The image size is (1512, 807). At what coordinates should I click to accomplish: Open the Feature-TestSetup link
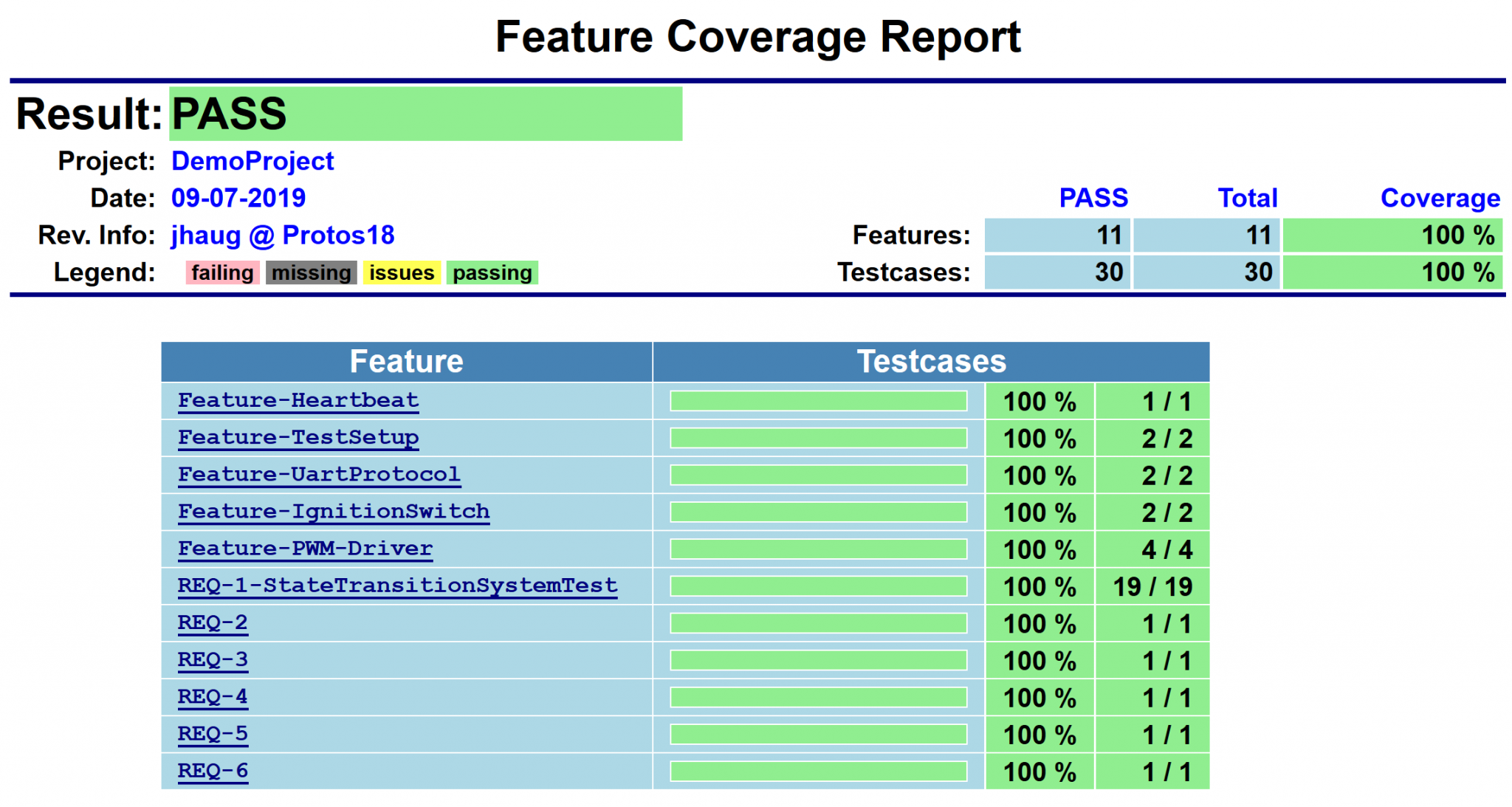(298, 437)
